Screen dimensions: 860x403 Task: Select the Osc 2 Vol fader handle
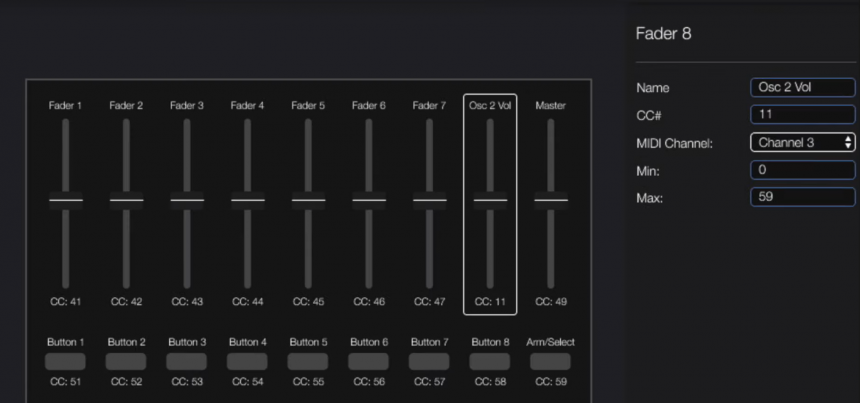pyautogui.click(x=490, y=200)
